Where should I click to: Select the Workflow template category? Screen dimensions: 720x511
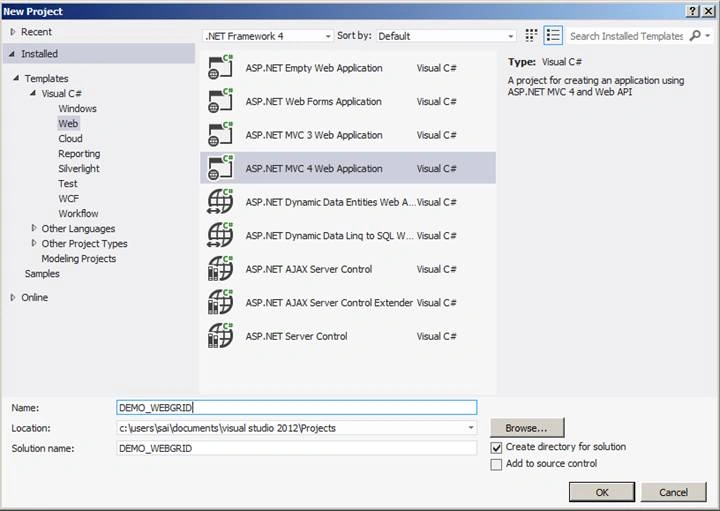point(78,213)
